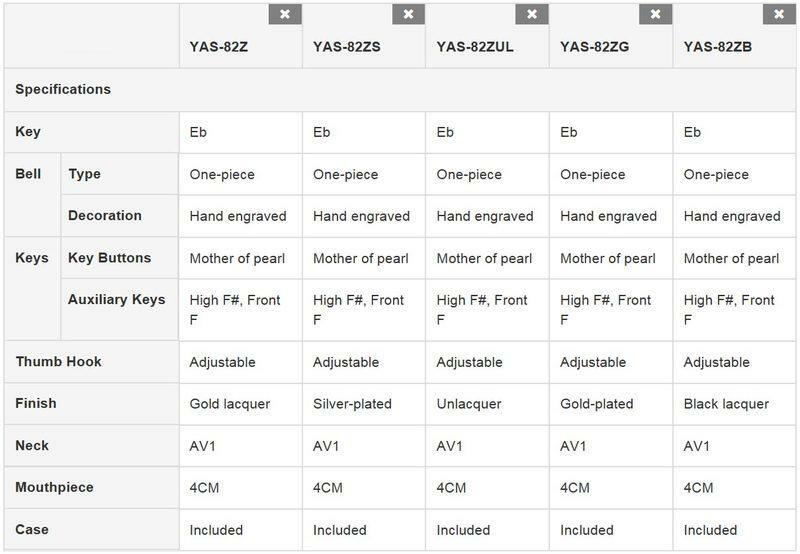This screenshot has width=800, height=554.
Task: Click the Keys row label
Action: click(x=32, y=257)
